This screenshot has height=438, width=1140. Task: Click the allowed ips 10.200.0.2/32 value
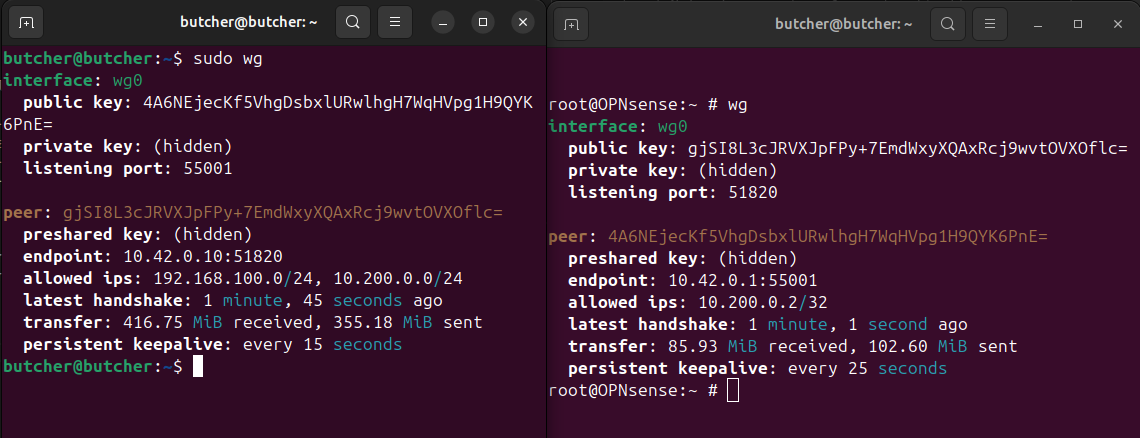[763, 302]
